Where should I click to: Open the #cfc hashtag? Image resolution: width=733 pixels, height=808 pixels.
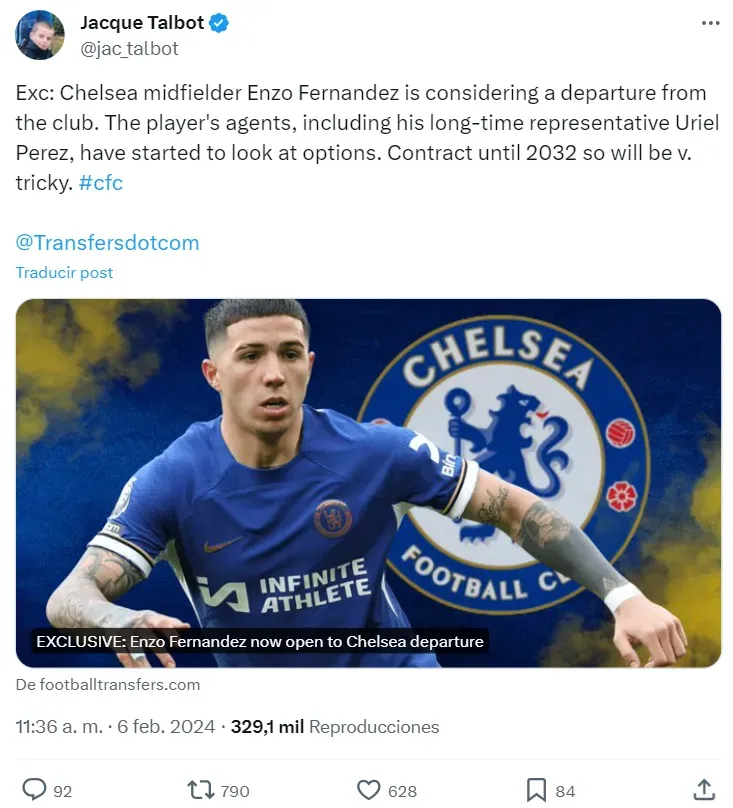click(x=100, y=183)
